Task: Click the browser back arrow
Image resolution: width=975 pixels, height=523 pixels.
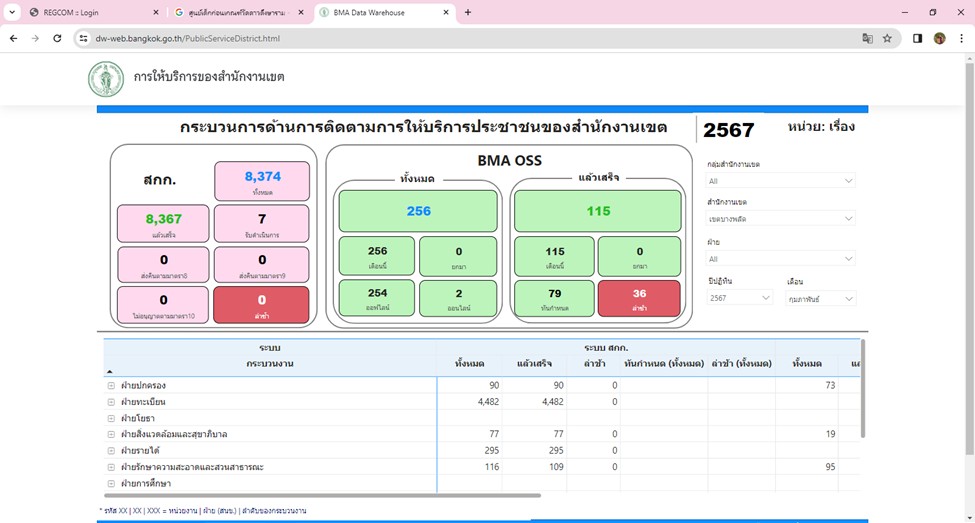Action: click(14, 38)
